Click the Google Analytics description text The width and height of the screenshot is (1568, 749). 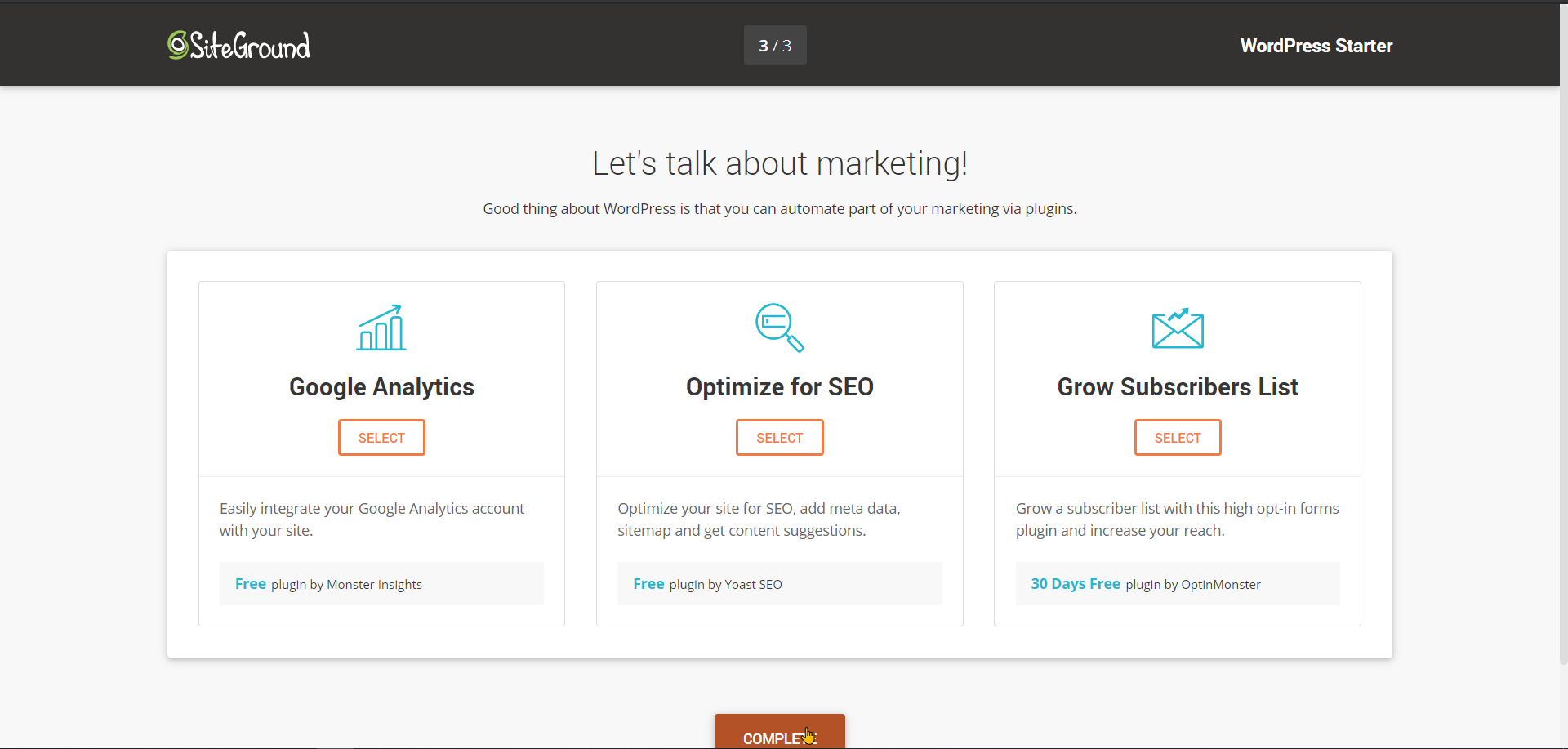(372, 519)
